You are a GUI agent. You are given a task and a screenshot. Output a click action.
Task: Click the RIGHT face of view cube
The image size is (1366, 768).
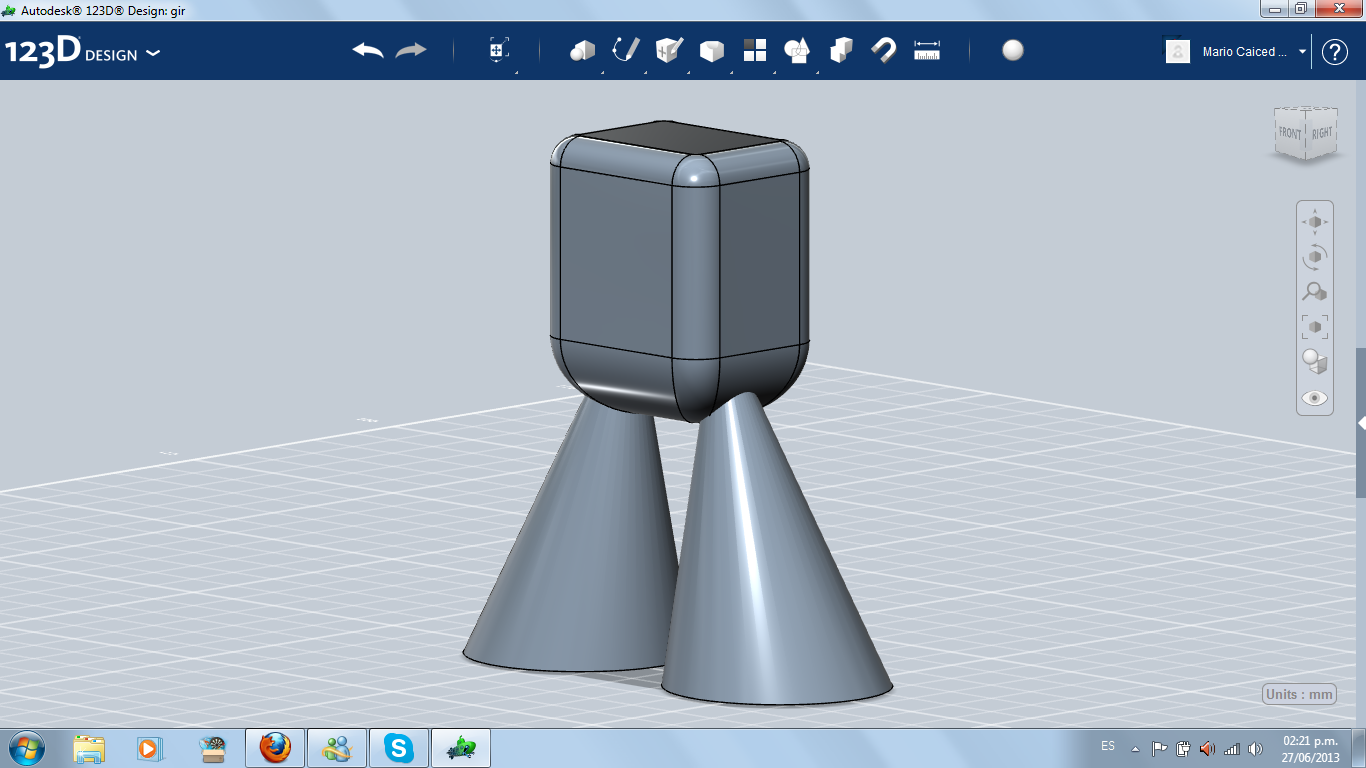1322,134
